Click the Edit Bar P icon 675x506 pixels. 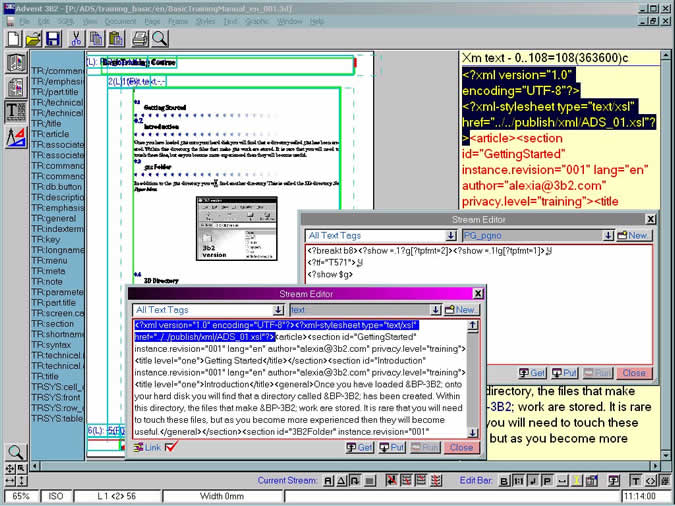[x=547, y=481]
